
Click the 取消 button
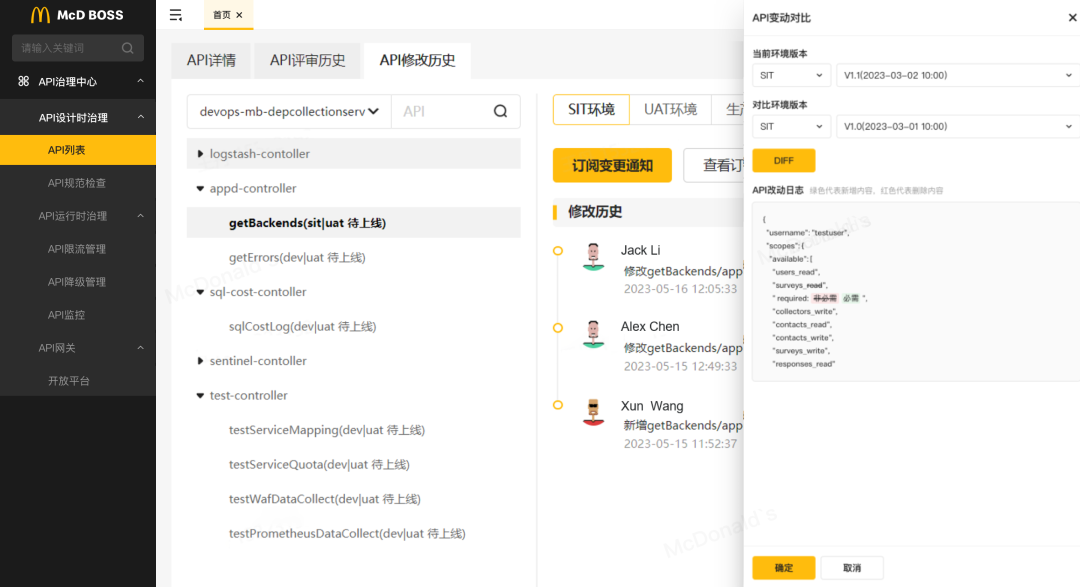point(852,568)
